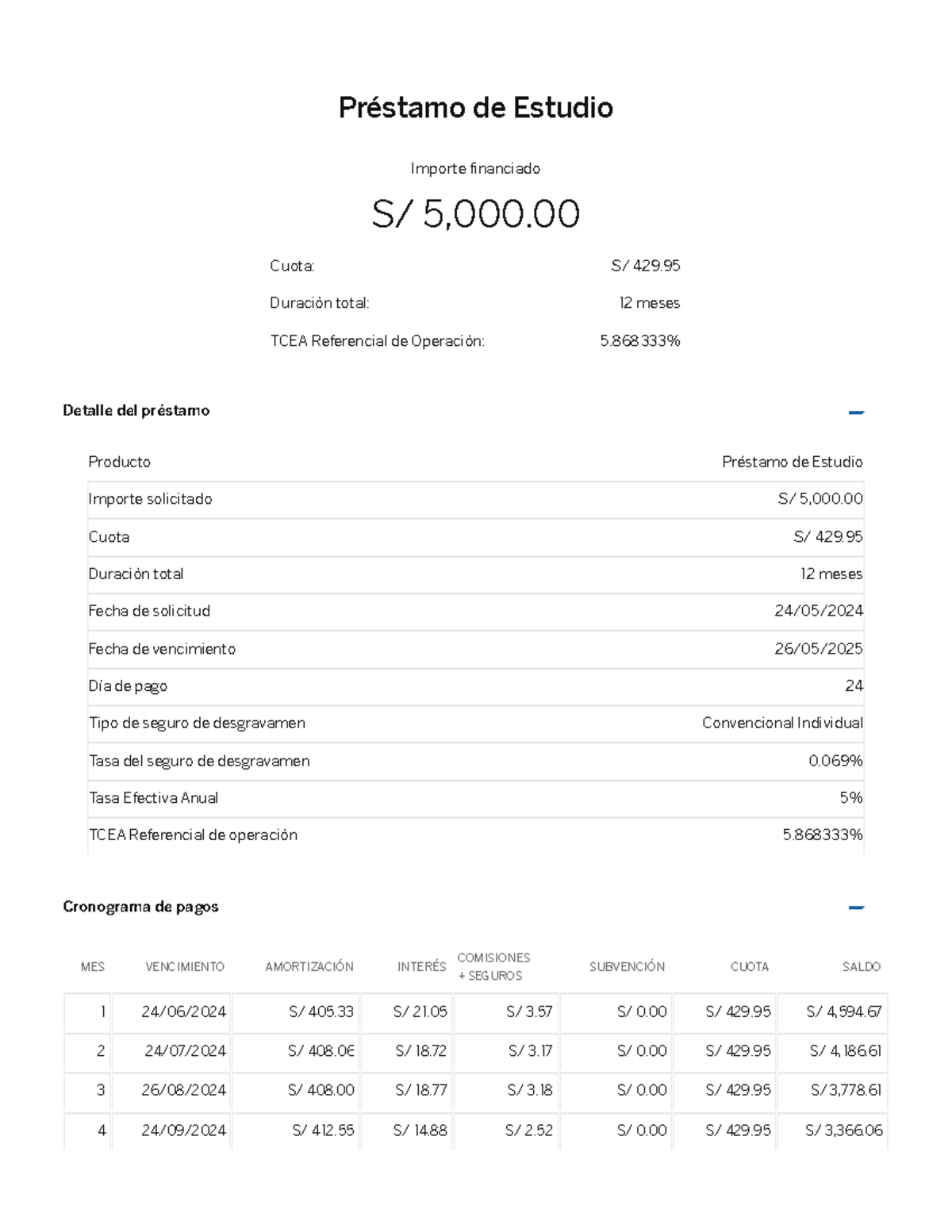This screenshot has height=1232, width=952.
Task: Click the interest S/ 14.88
Action: tap(420, 1130)
